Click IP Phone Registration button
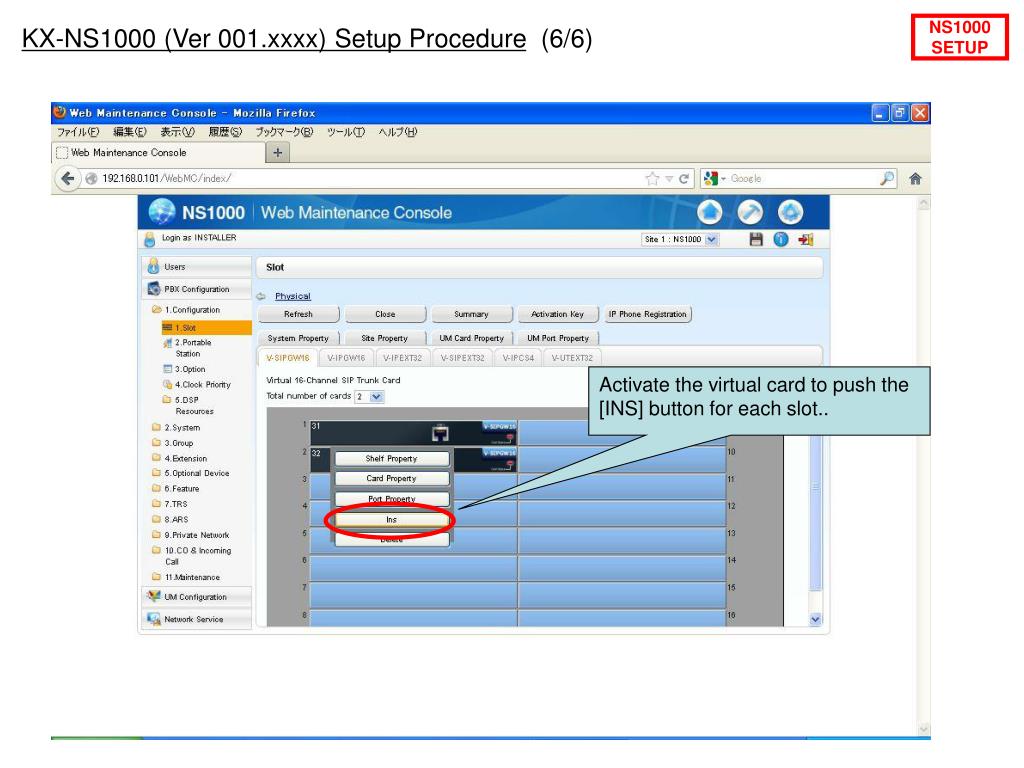Screen dimensions: 1024x768 point(647,314)
